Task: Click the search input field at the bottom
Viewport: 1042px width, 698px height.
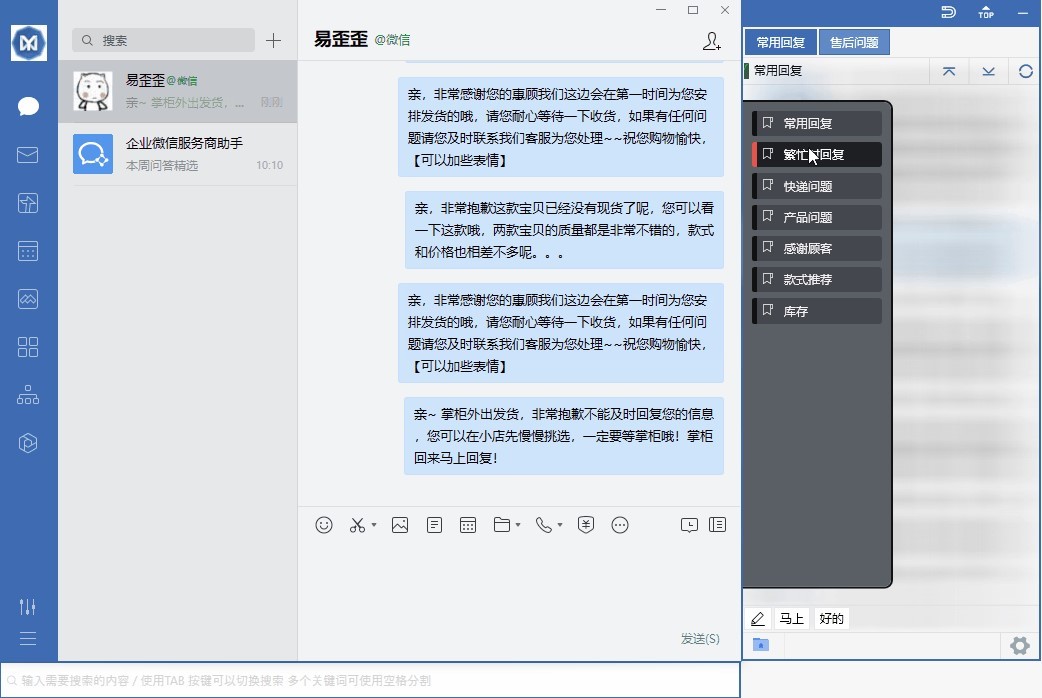Action: tap(370, 680)
